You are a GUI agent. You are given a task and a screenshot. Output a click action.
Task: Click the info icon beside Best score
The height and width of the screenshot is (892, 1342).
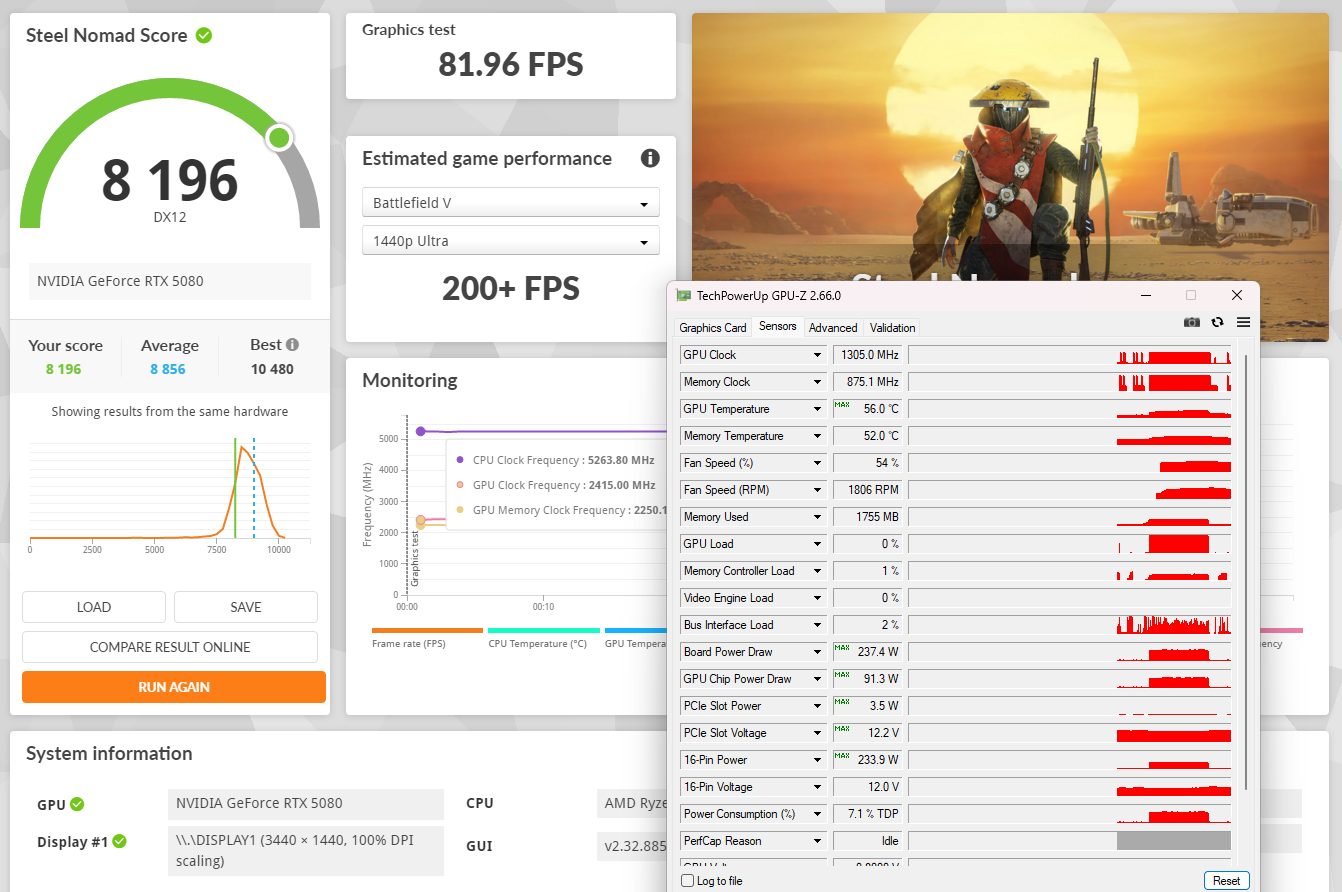292,345
